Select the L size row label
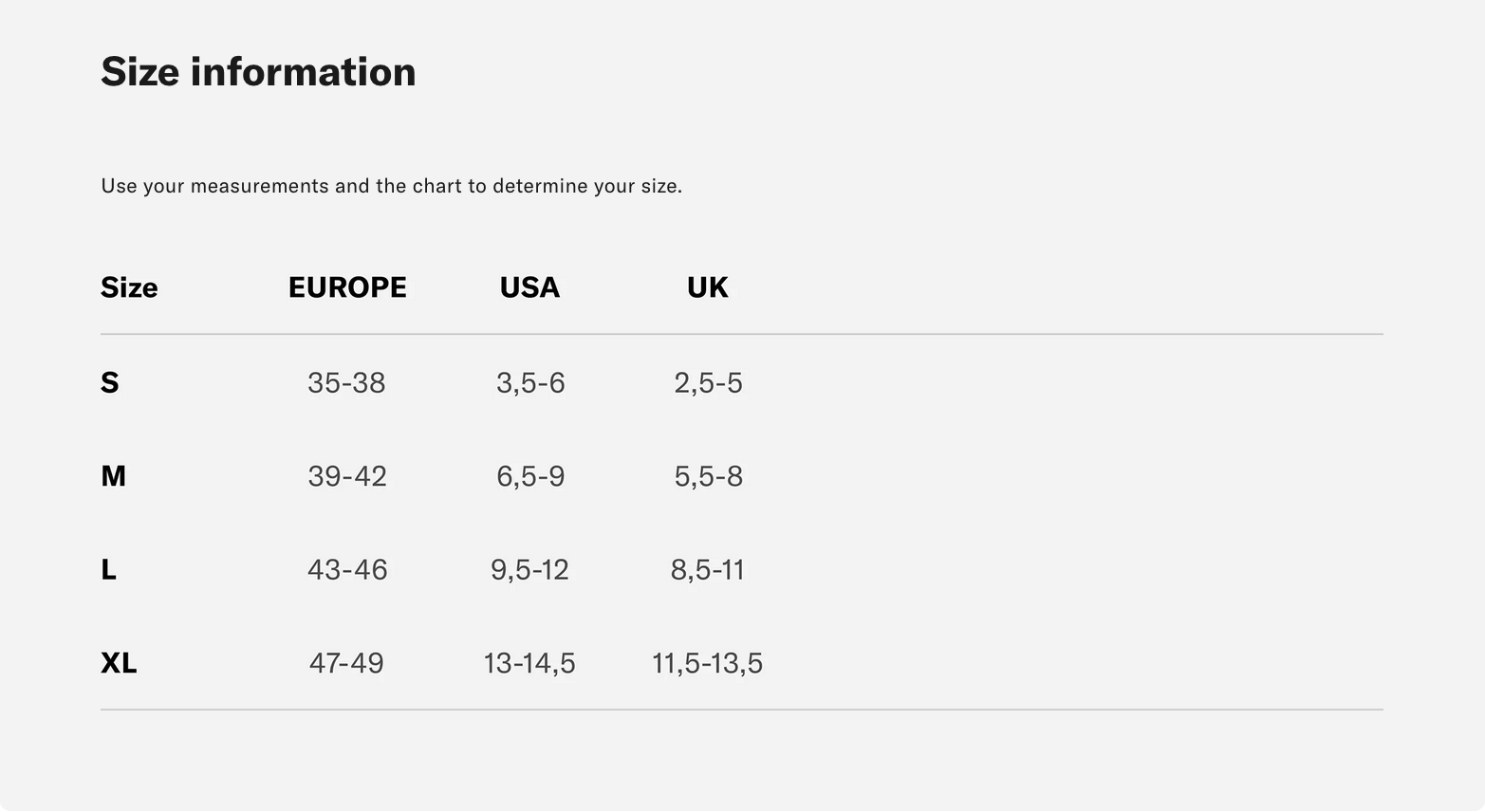The image size is (1485, 812). click(x=108, y=569)
